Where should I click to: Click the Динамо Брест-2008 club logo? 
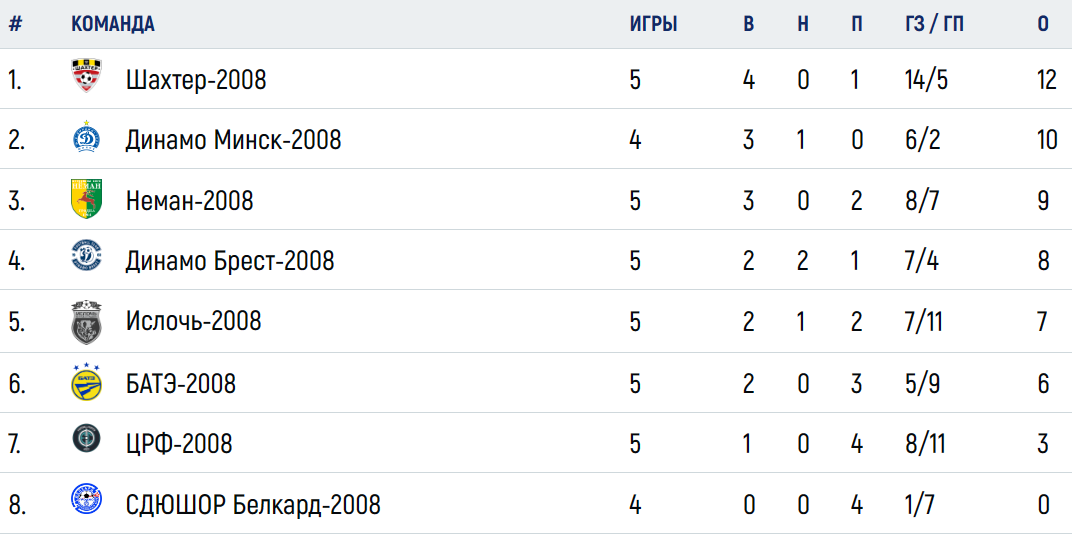coord(86,256)
